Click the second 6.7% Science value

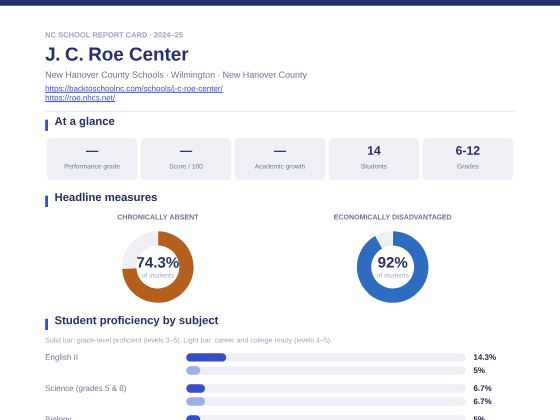click(482, 402)
